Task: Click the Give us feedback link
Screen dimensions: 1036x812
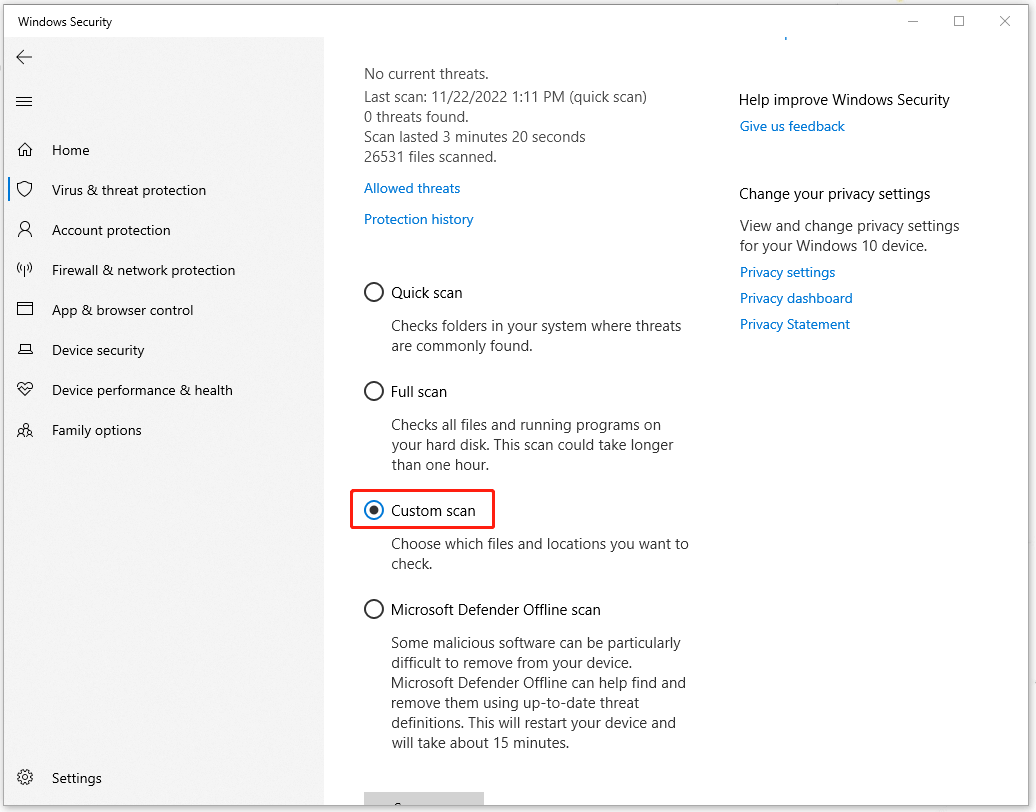Action: pos(792,126)
